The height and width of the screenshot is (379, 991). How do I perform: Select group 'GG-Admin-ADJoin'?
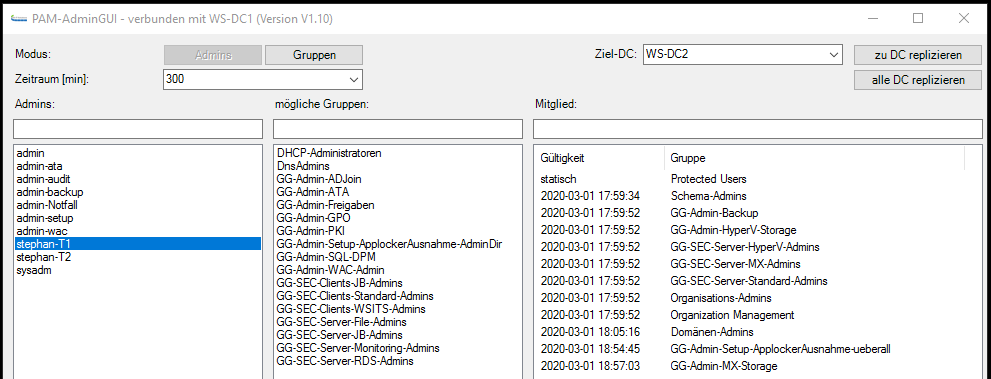[x=398, y=179]
